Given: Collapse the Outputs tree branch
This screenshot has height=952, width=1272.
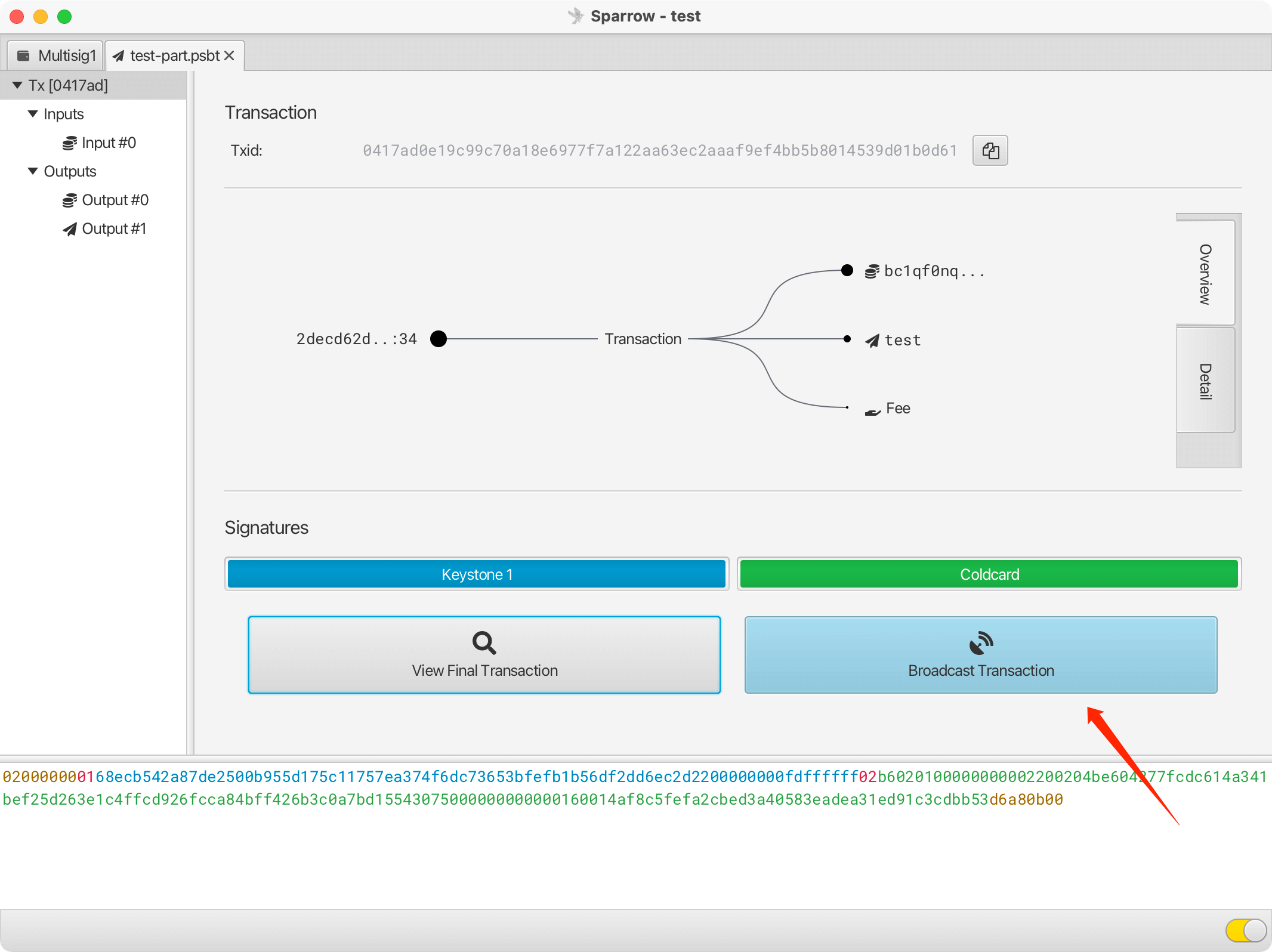Looking at the screenshot, I should coord(33,171).
